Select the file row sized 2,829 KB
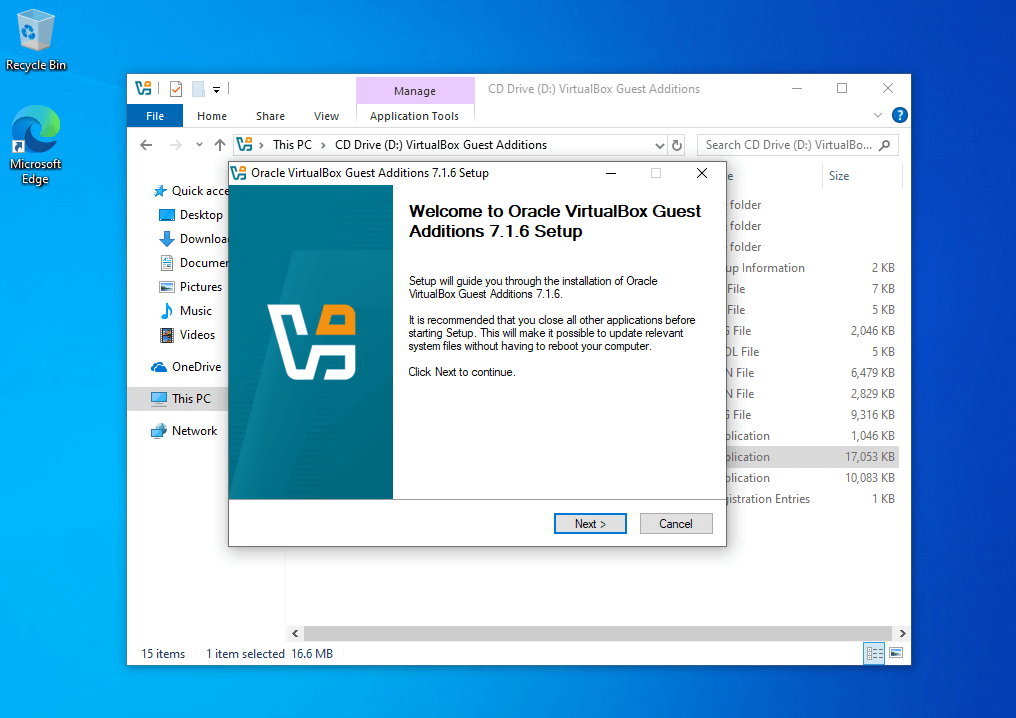The image size is (1016, 718). pos(813,394)
